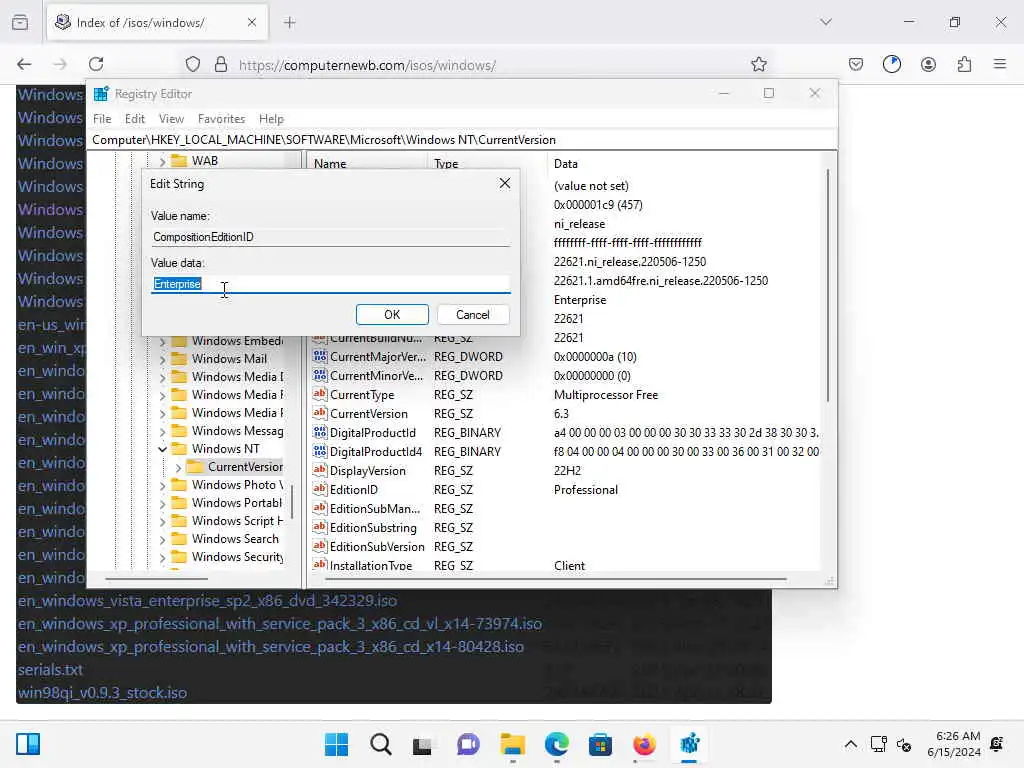Viewport: 1024px width, 768px height.
Task: Click the notification bell icon
Action: [997, 744]
